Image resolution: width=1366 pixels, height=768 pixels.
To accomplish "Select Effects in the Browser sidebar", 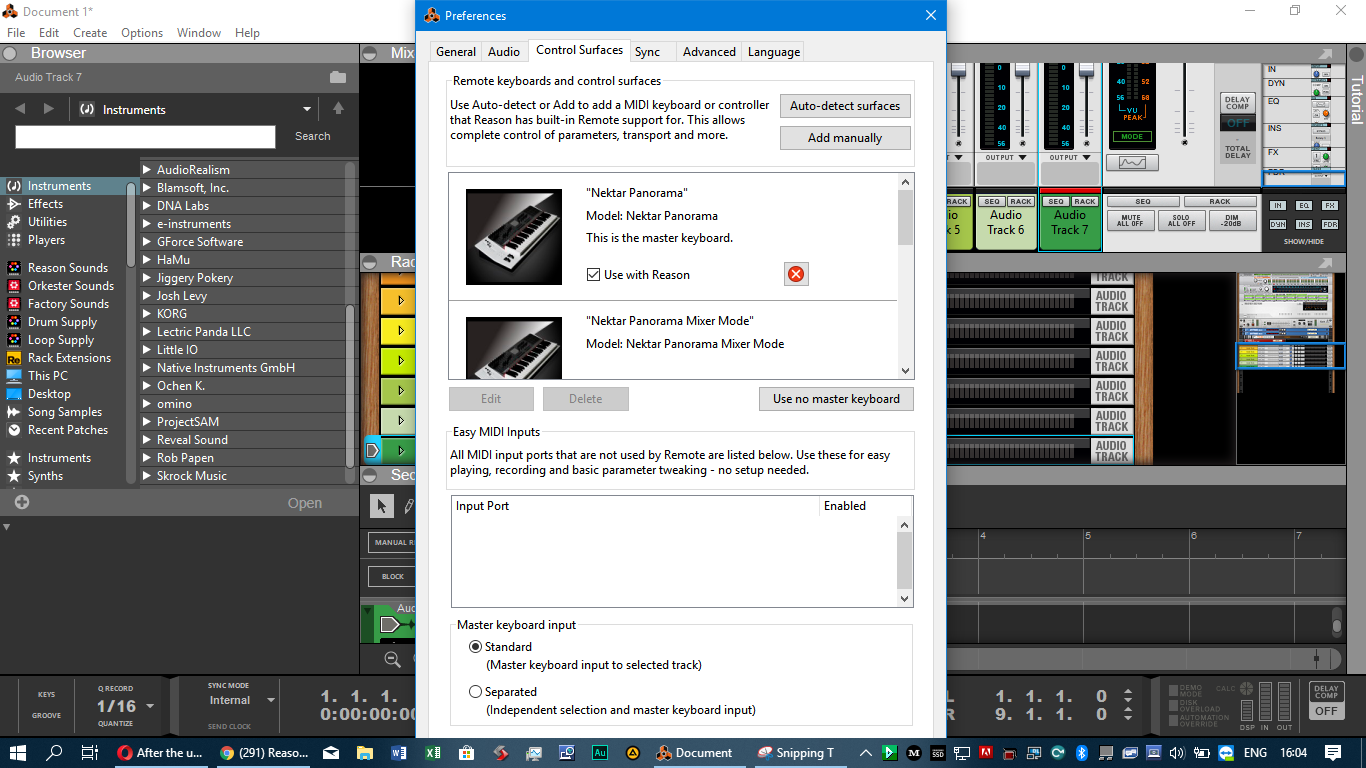I will pos(45,204).
